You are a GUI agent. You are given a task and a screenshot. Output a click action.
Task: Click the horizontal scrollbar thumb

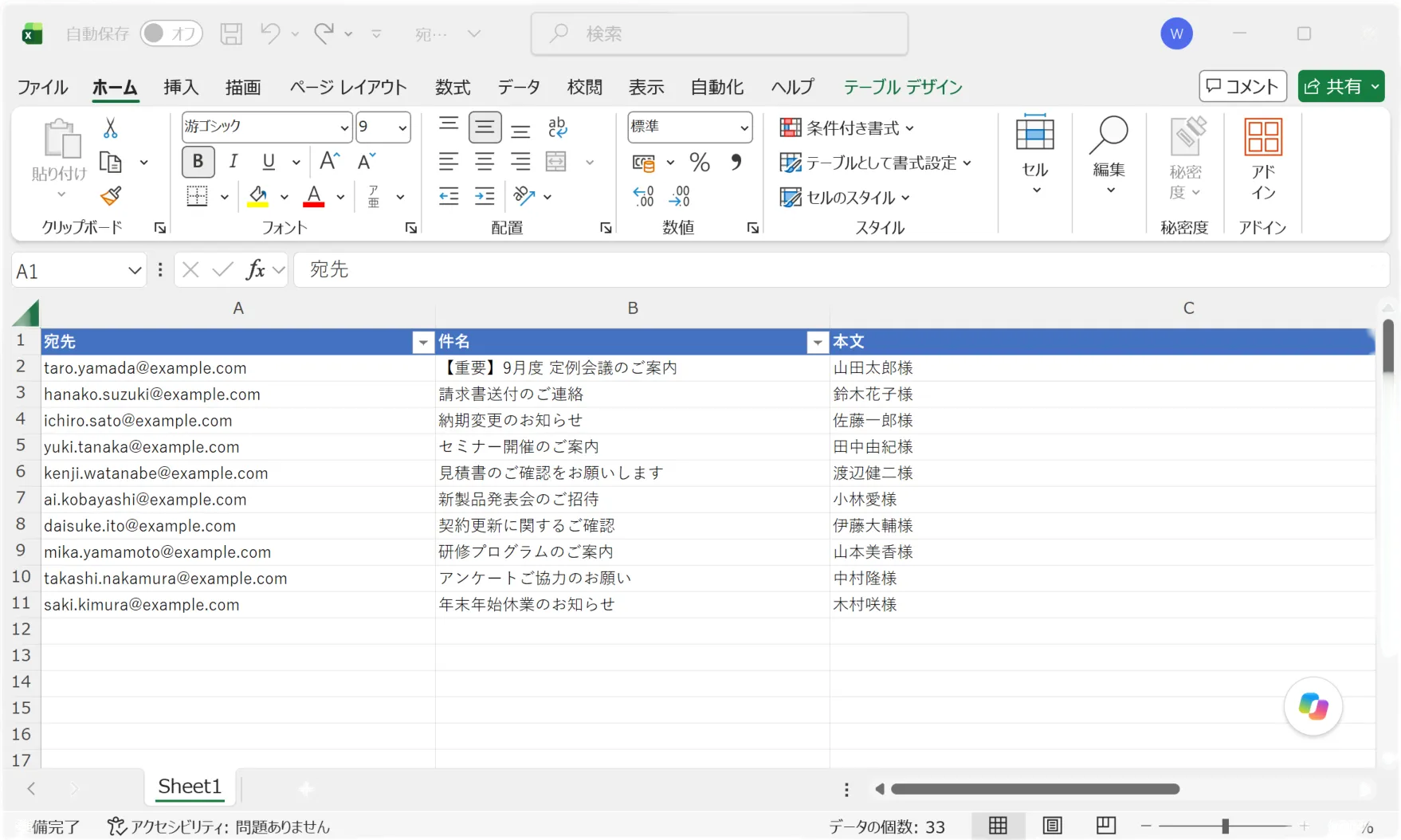(x=1034, y=789)
